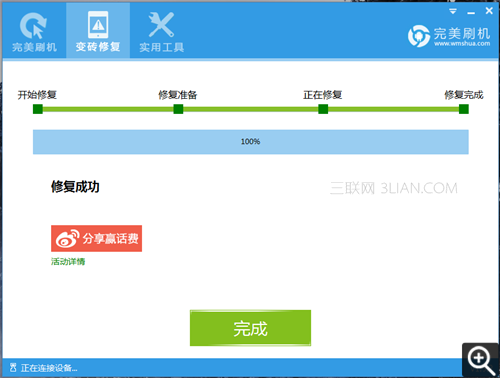Click the www.wmshua.com website text
This screenshot has height=378, width=500.
[x=462, y=44]
